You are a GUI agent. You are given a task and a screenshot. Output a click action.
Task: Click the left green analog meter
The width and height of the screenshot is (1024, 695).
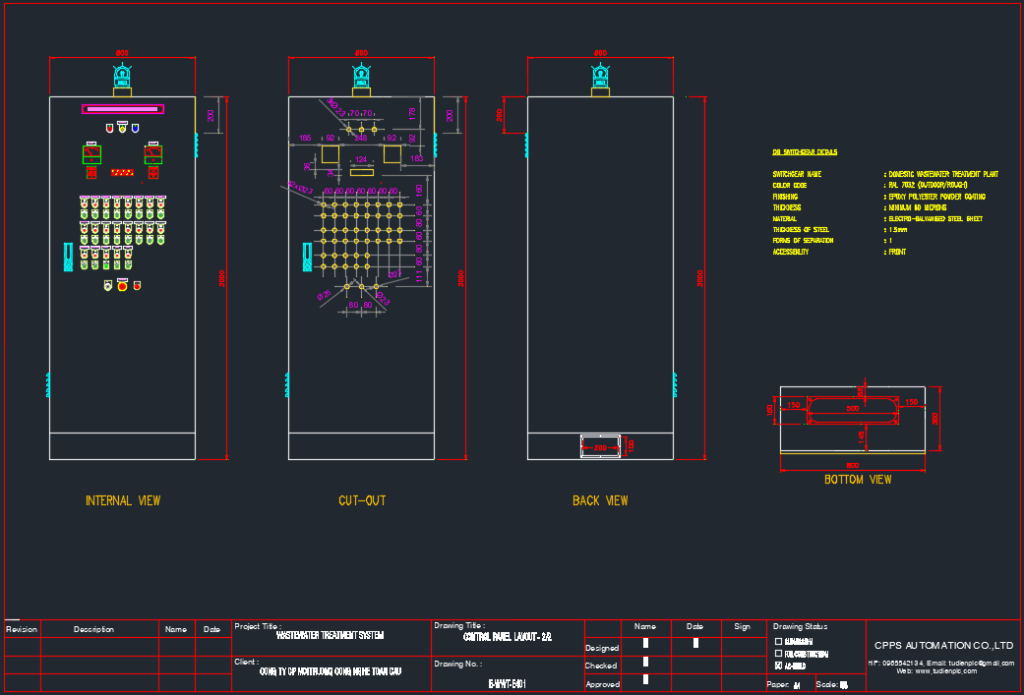click(91, 153)
